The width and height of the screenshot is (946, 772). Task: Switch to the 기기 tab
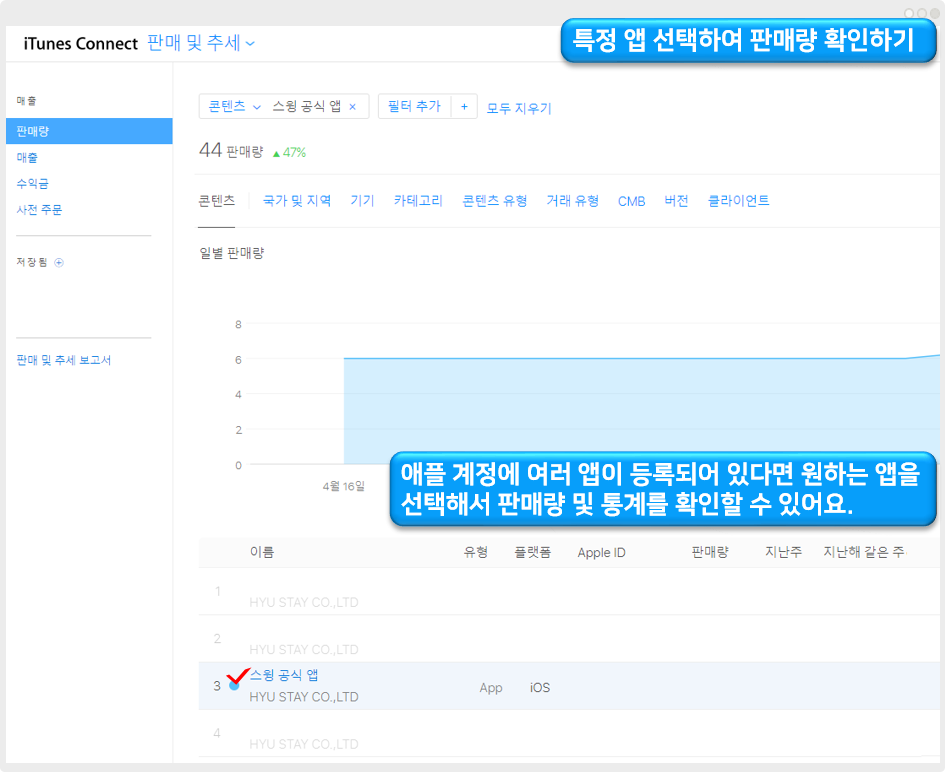[x=362, y=201]
